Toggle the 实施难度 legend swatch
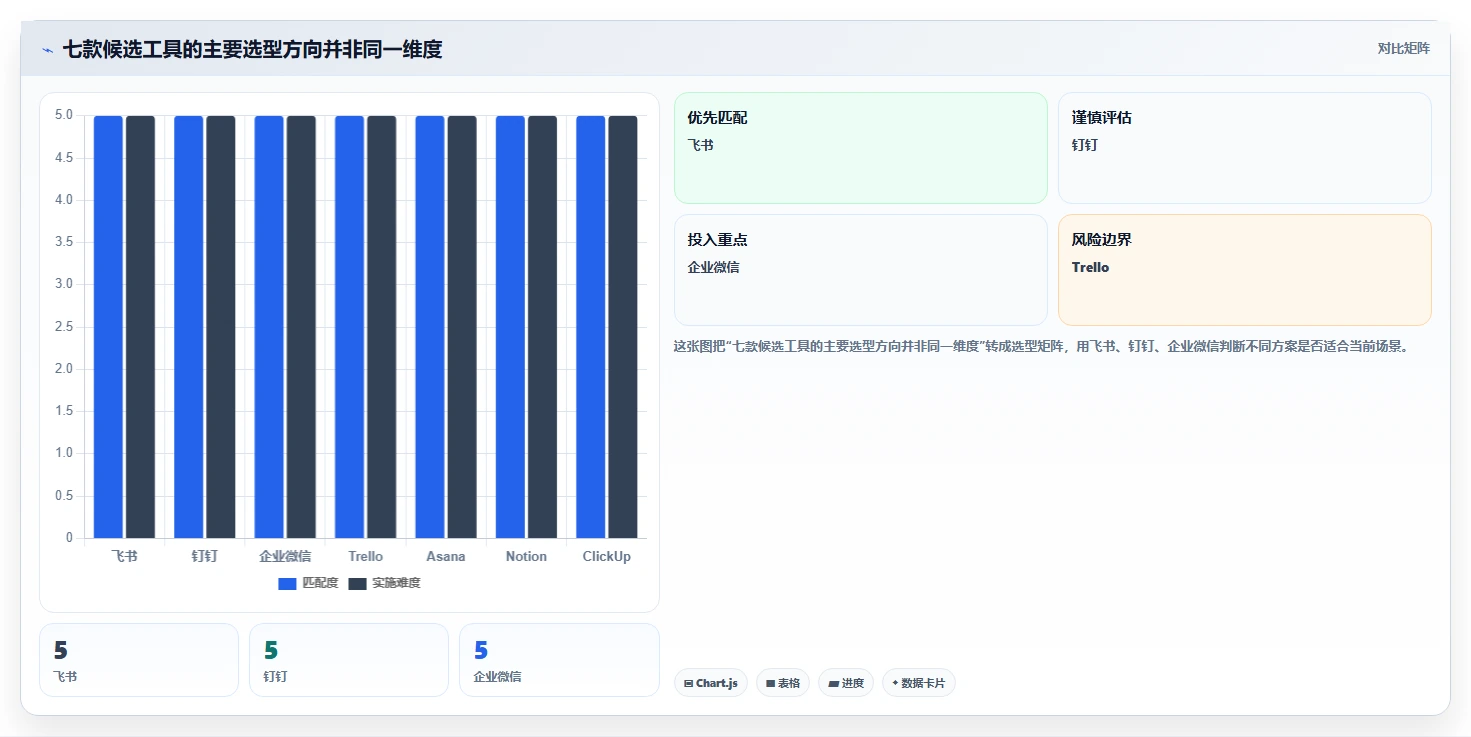 tap(358, 583)
